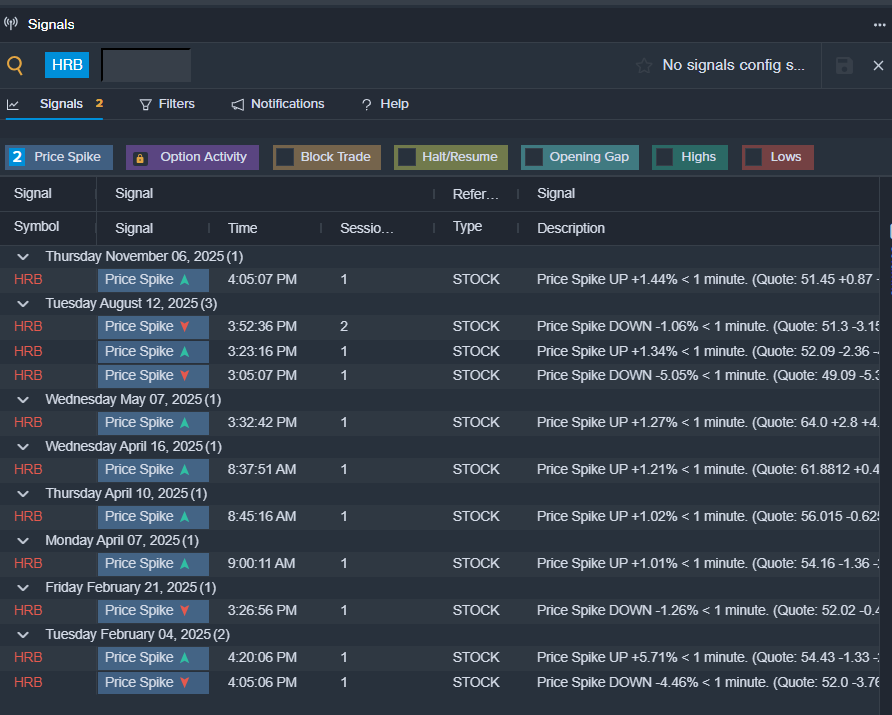This screenshot has width=892, height=715.
Task: Collapse Tuesday February 04, 2025 group
Action: pos(23,635)
